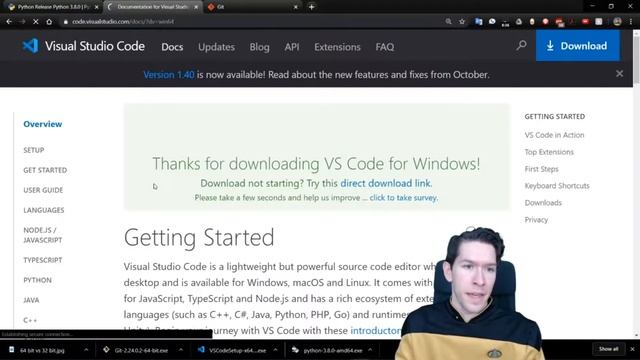The height and width of the screenshot is (360, 640).
Task: Expand NODE.JS / JAVASCRIPT section in sidebar
Action: pyautogui.click(x=42, y=235)
